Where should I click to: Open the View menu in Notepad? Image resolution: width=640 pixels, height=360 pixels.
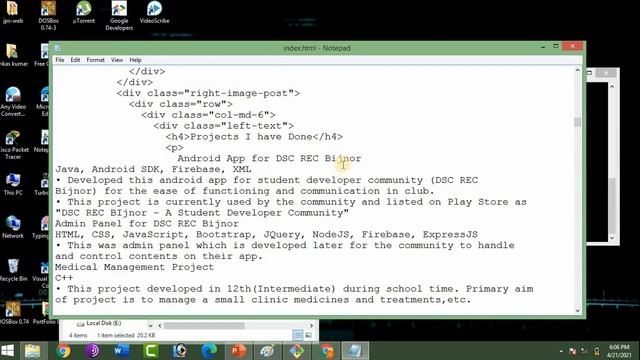(x=117, y=60)
